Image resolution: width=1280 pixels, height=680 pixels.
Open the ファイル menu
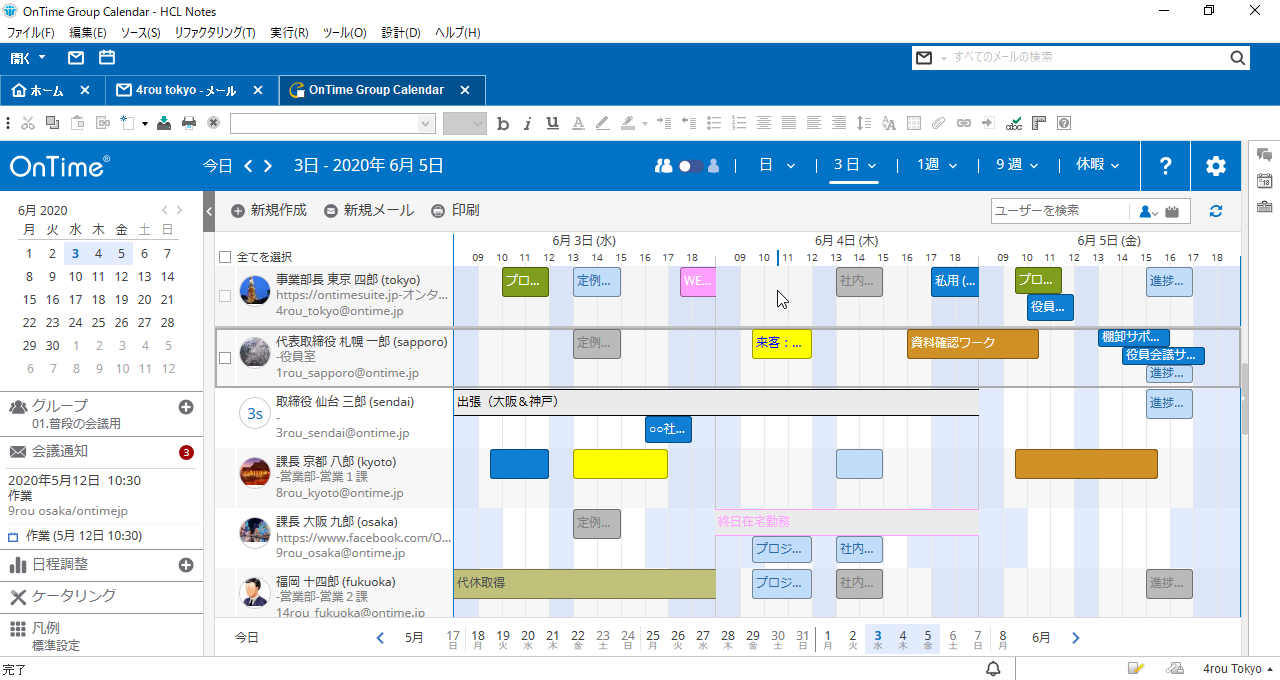[31, 33]
